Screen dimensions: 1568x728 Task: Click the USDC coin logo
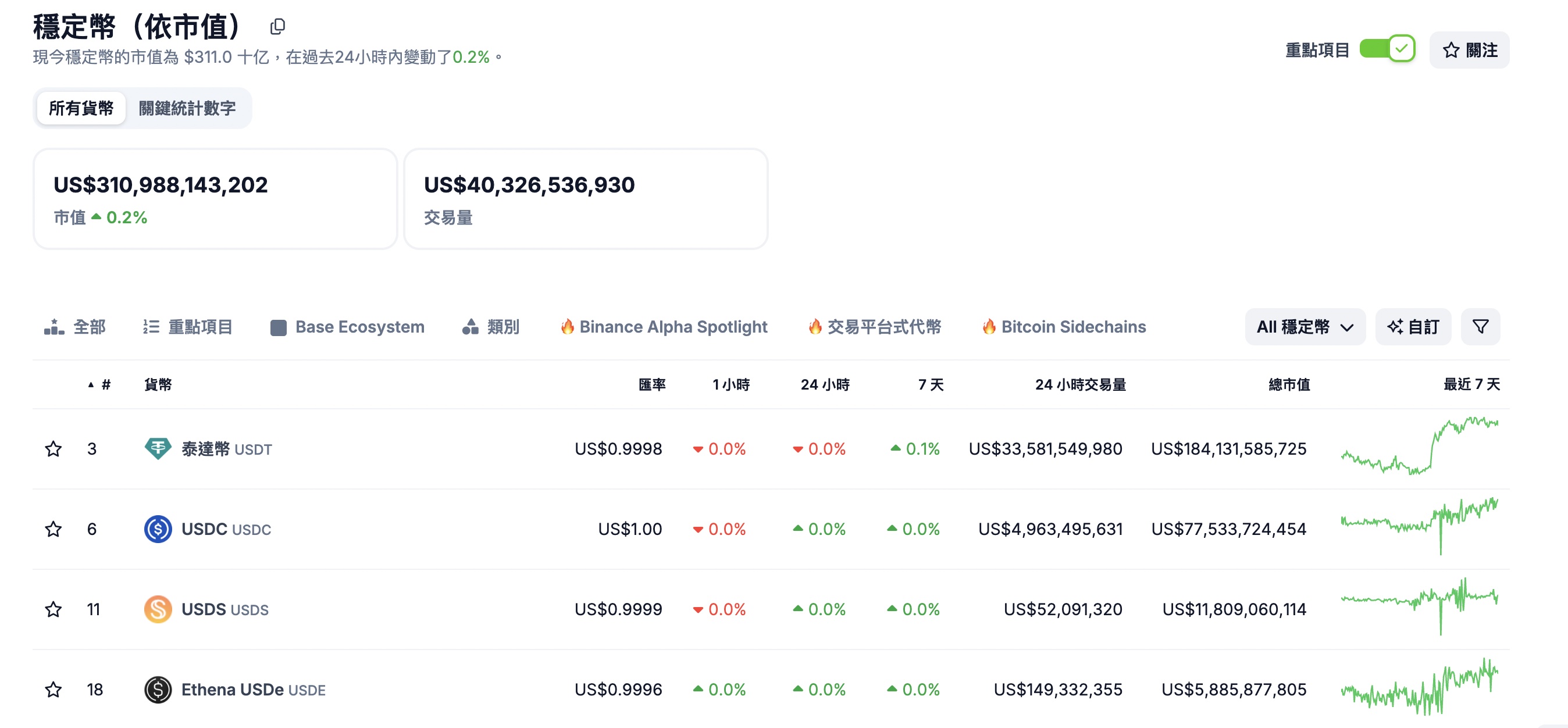pyautogui.click(x=158, y=529)
